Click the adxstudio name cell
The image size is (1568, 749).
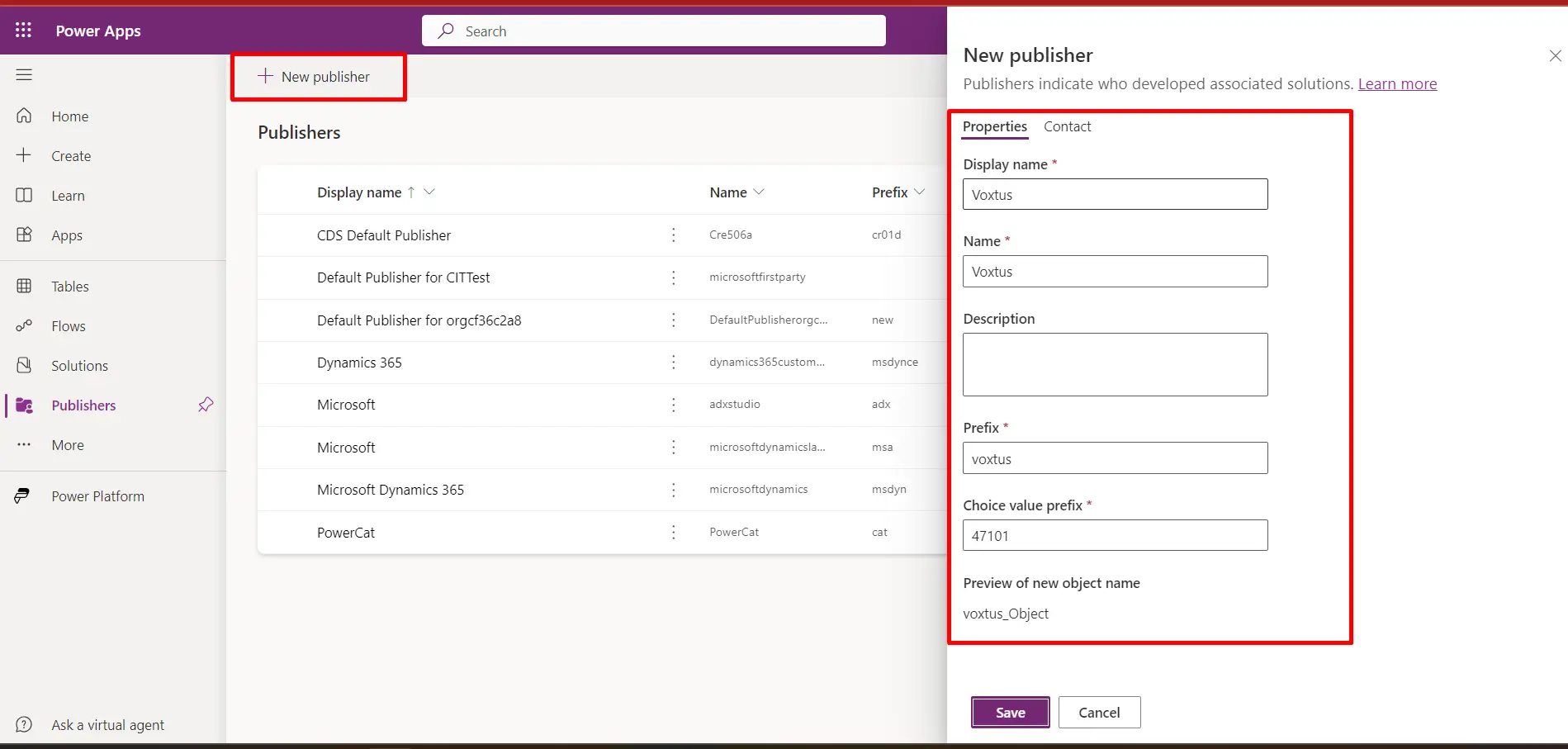point(734,404)
